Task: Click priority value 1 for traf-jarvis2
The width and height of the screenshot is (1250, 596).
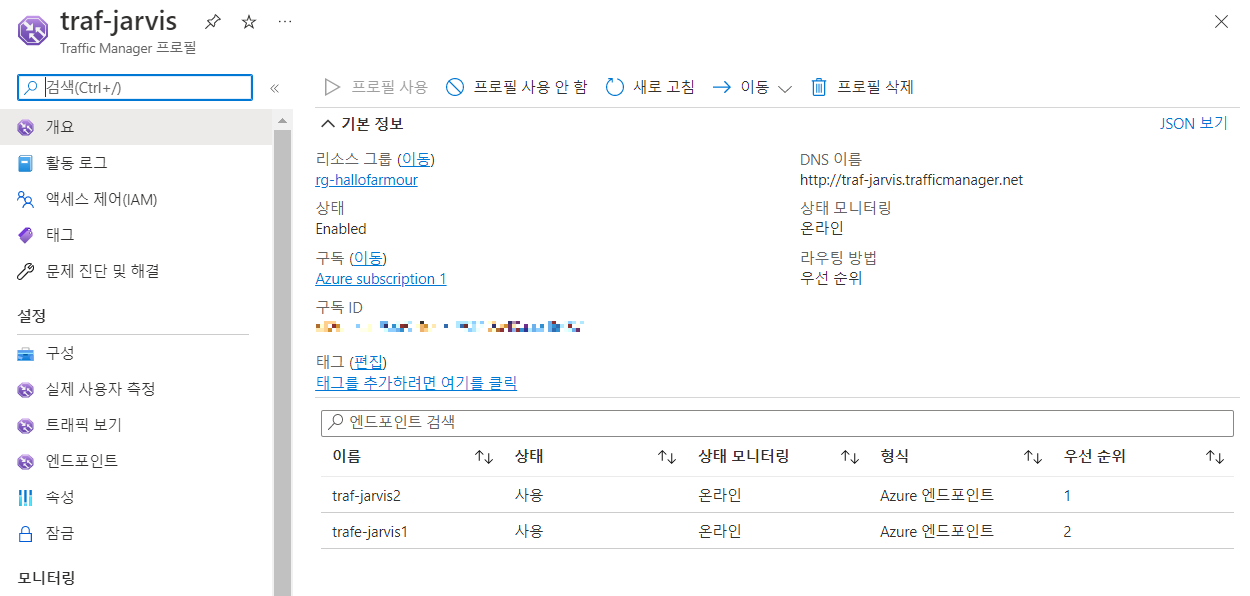Action: coord(1067,496)
